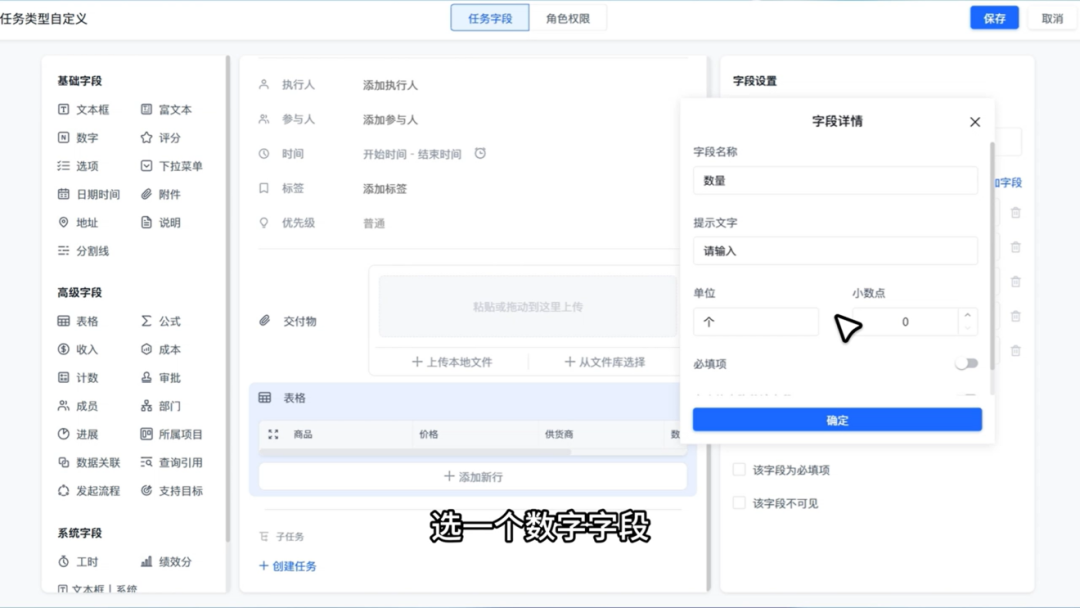Switch to 任务字段 tab

pyautogui.click(x=490, y=19)
